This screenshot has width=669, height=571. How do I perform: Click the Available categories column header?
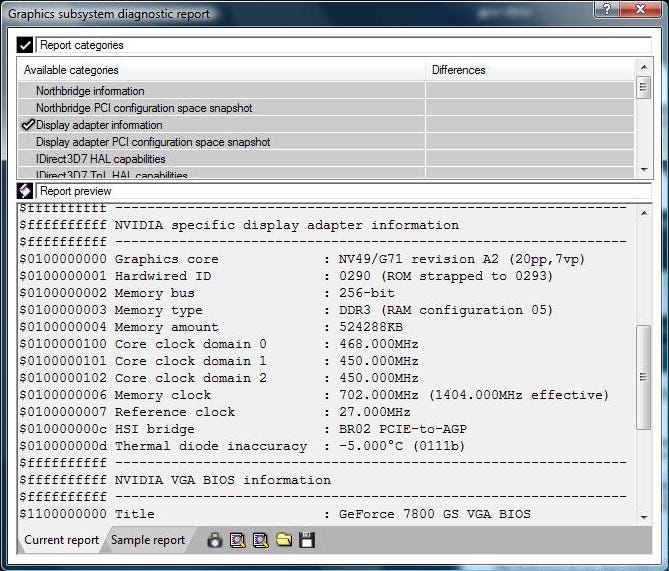point(221,70)
